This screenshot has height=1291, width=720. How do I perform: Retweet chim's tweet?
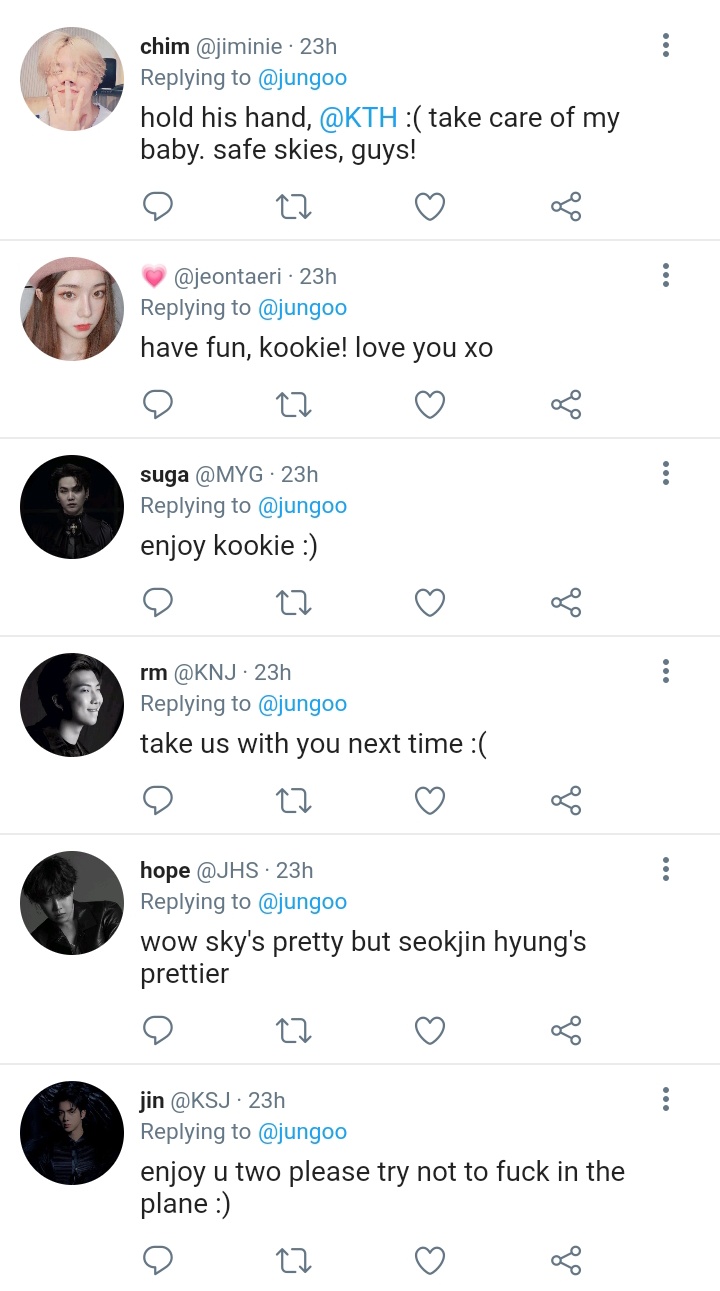293,207
